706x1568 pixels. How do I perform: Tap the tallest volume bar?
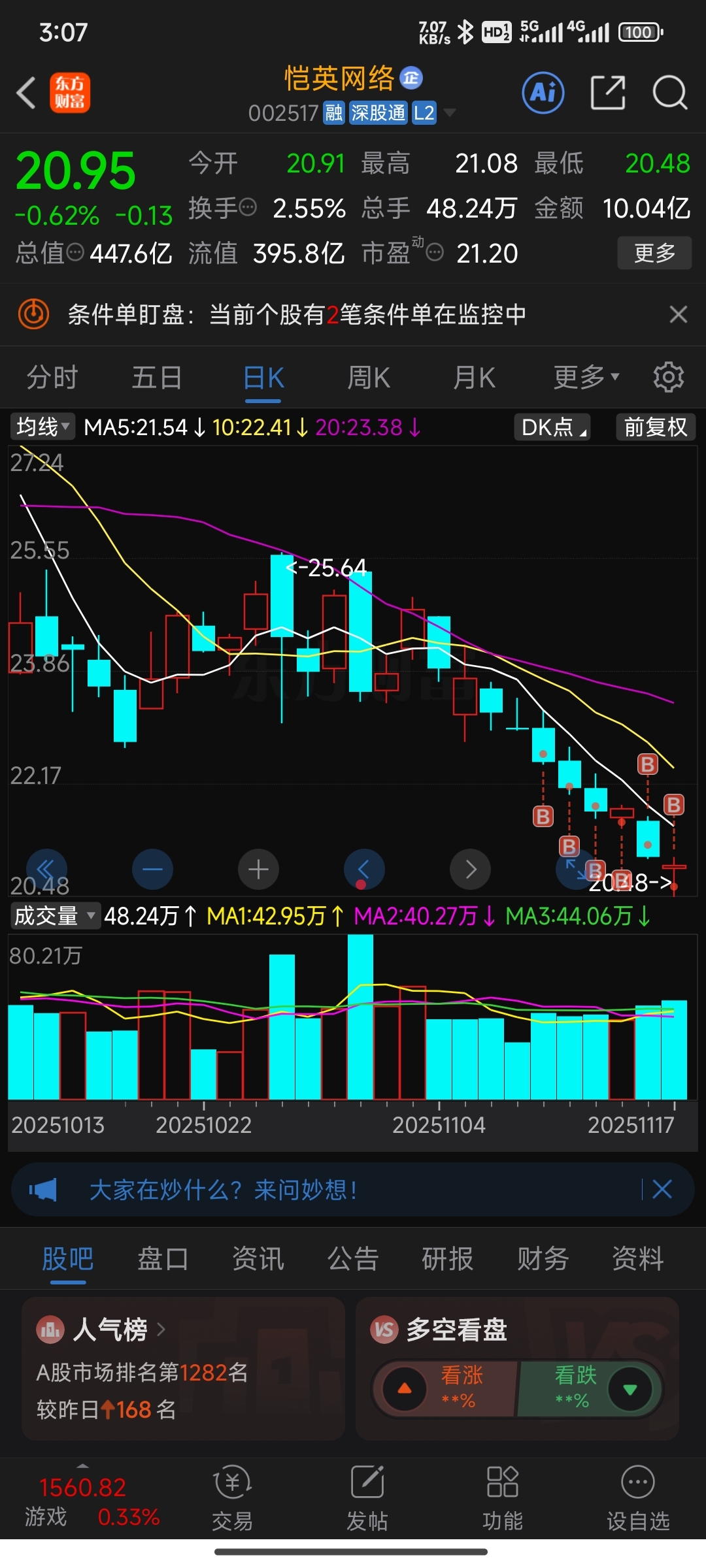click(360, 1017)
